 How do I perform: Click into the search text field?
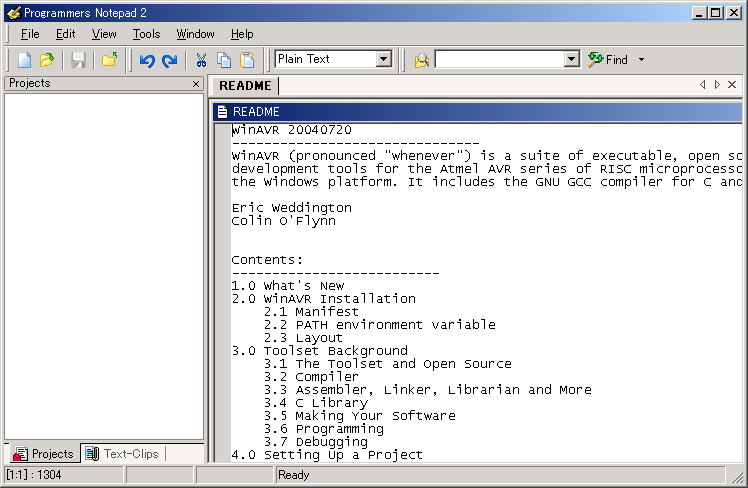click(500, 59)
